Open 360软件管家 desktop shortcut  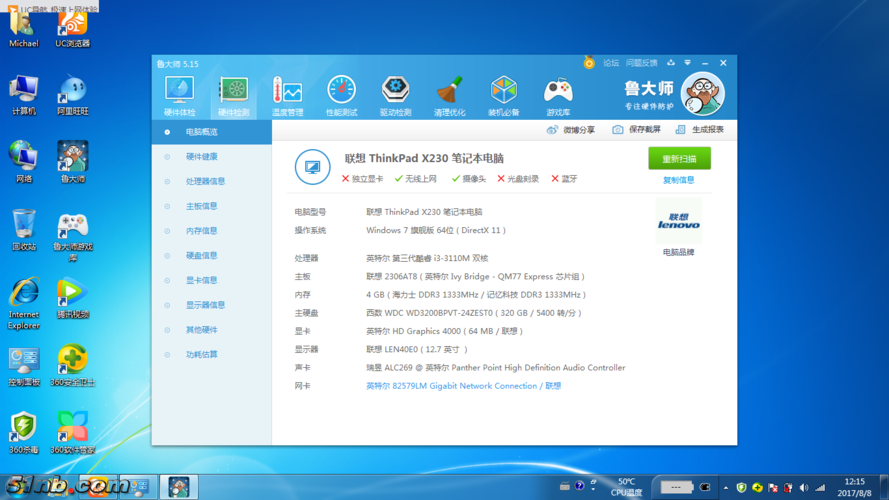click(x=73, y=434)
